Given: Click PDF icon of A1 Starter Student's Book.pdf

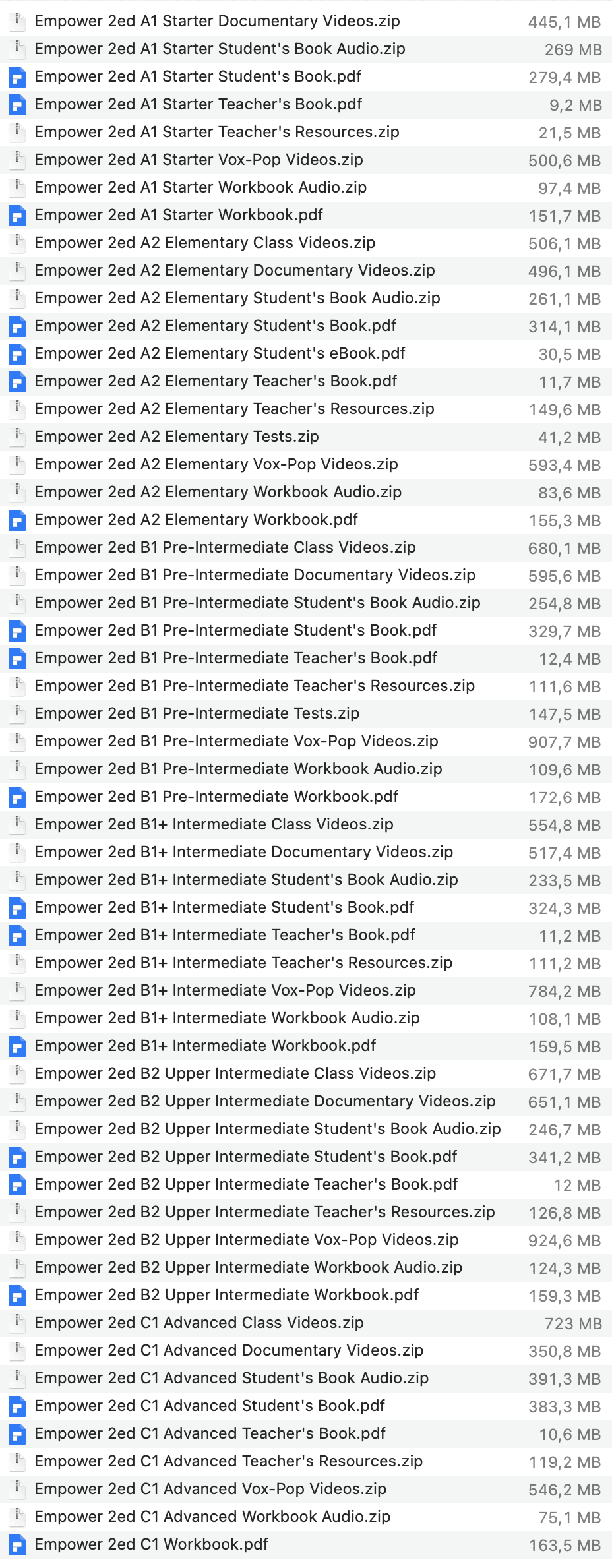Looking at the screenshot, I should 17,77.
